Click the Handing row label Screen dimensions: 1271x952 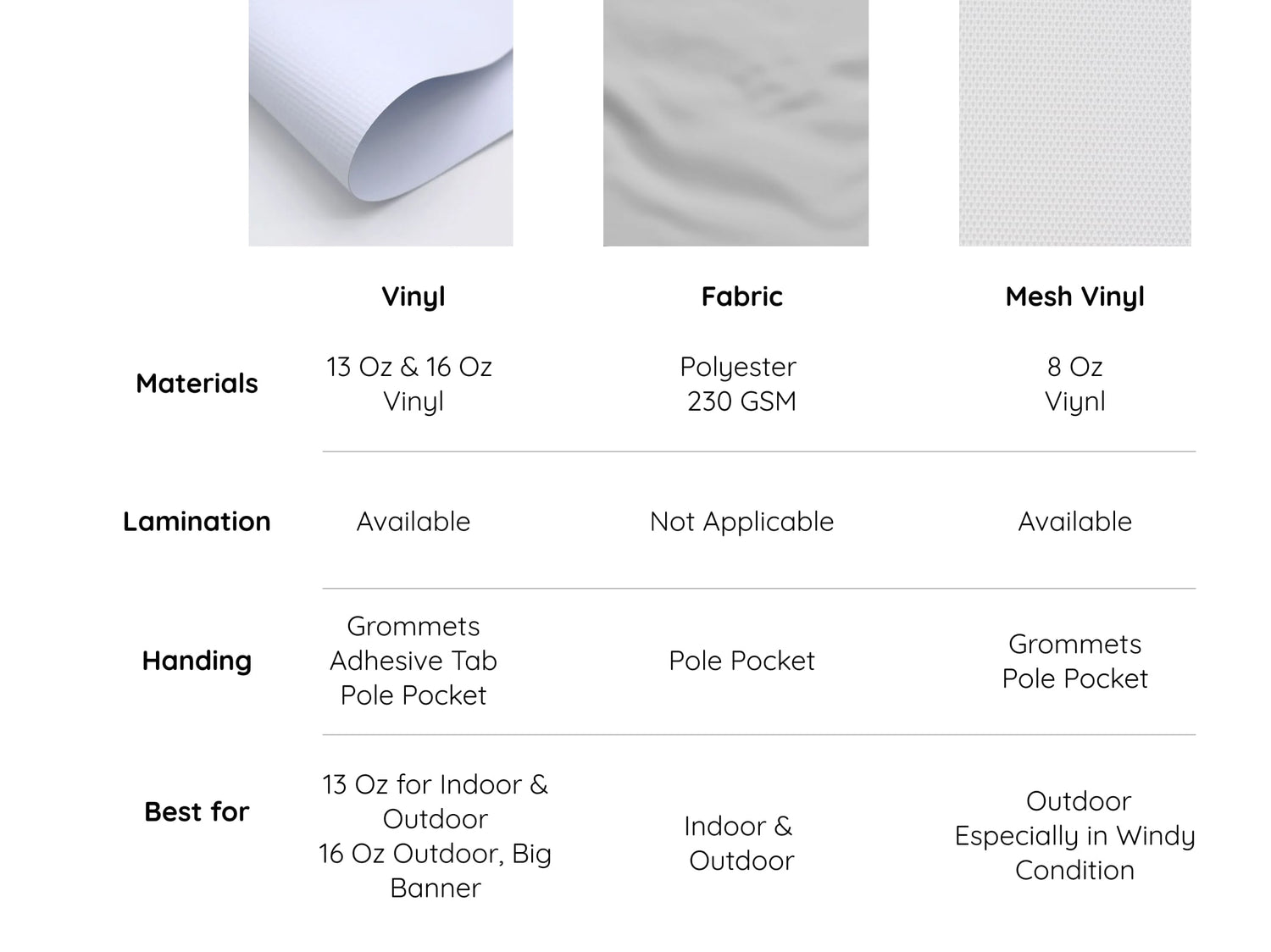[x=197, y=661]
